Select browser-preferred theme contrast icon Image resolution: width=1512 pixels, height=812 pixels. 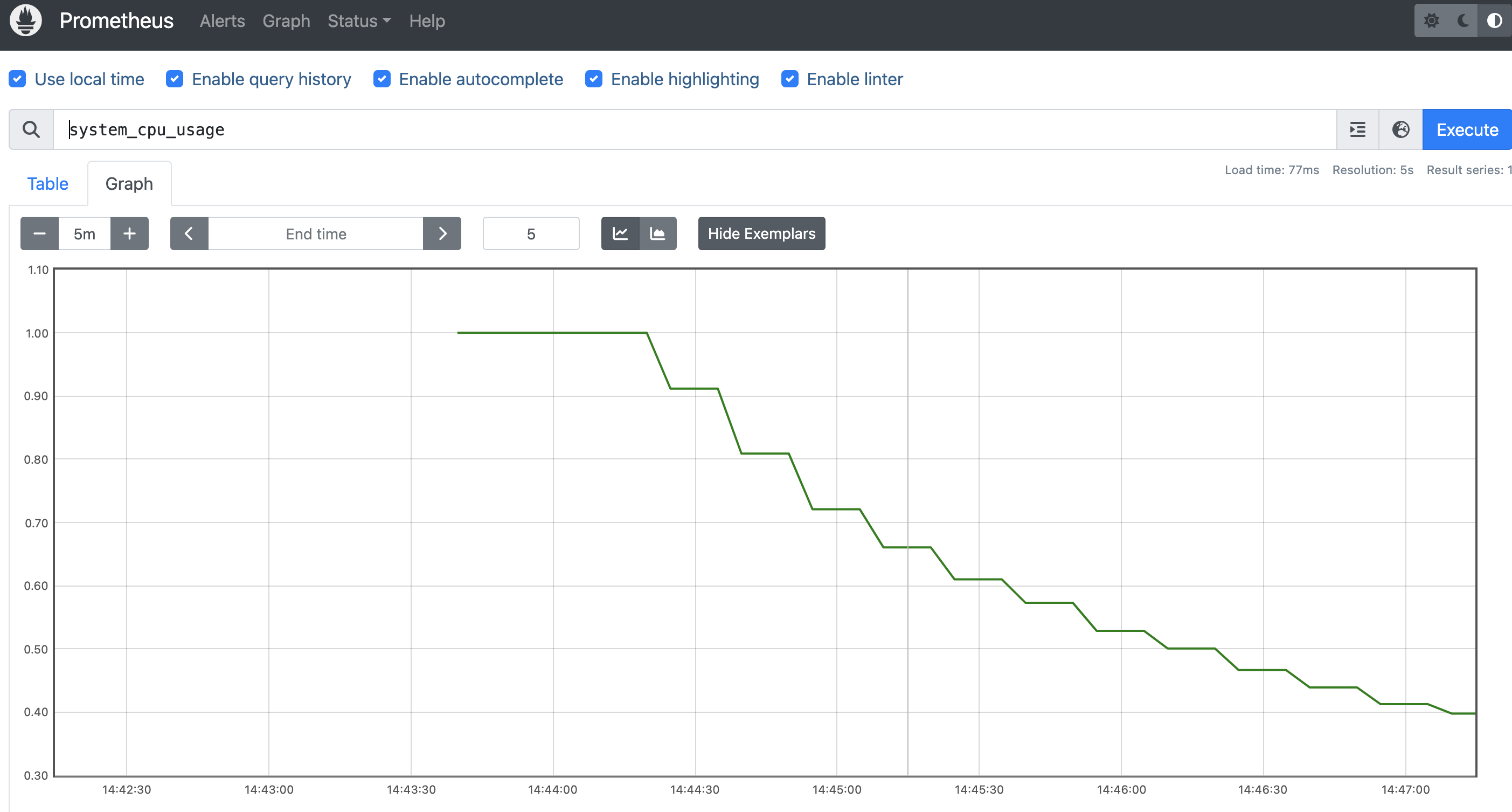(1494, 20)
